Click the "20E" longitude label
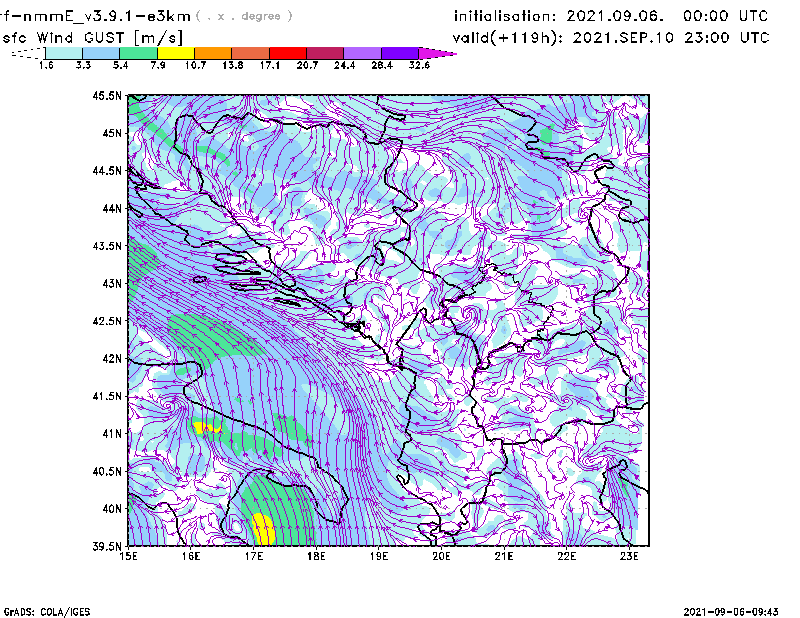800x618 pixels. (x=441, y=556)
